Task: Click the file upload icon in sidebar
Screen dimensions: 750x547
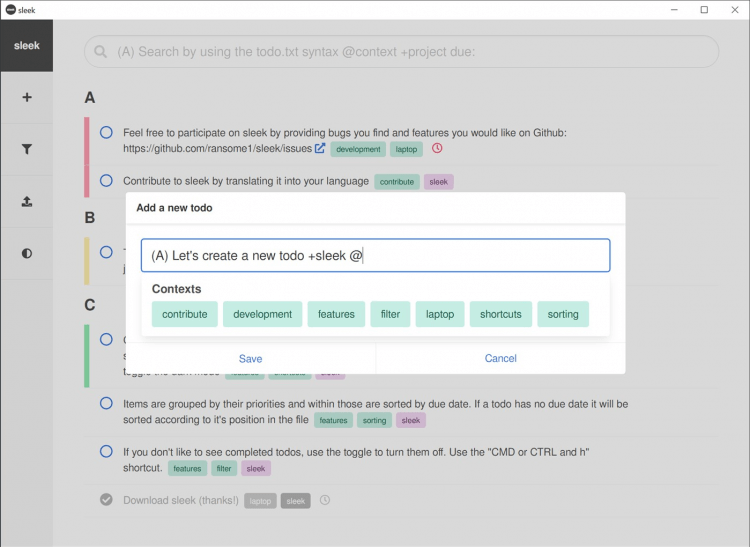Action: pyautogui.click(x=27, y=201)
